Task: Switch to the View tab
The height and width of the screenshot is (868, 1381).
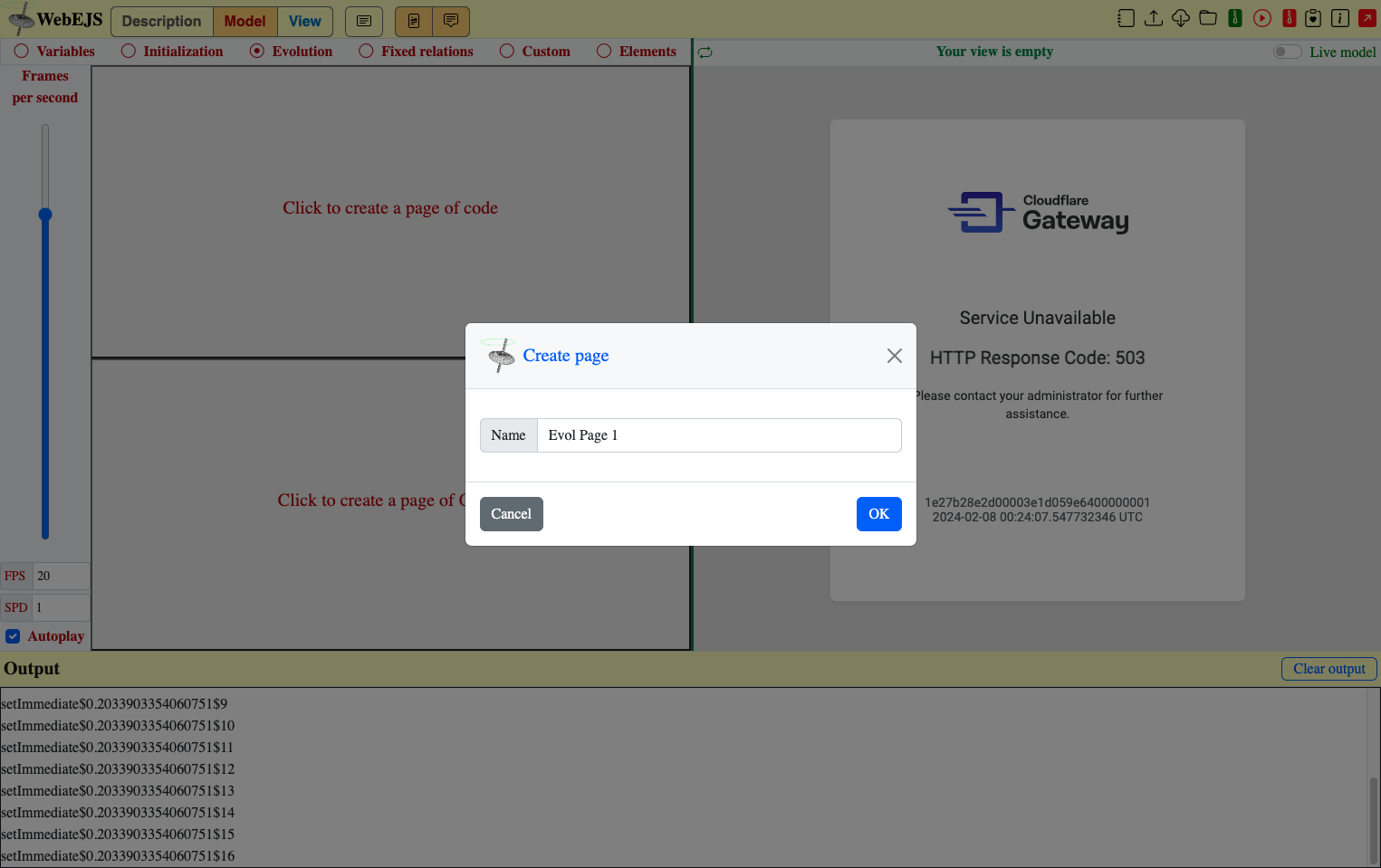Action: [x=305, y=21]
